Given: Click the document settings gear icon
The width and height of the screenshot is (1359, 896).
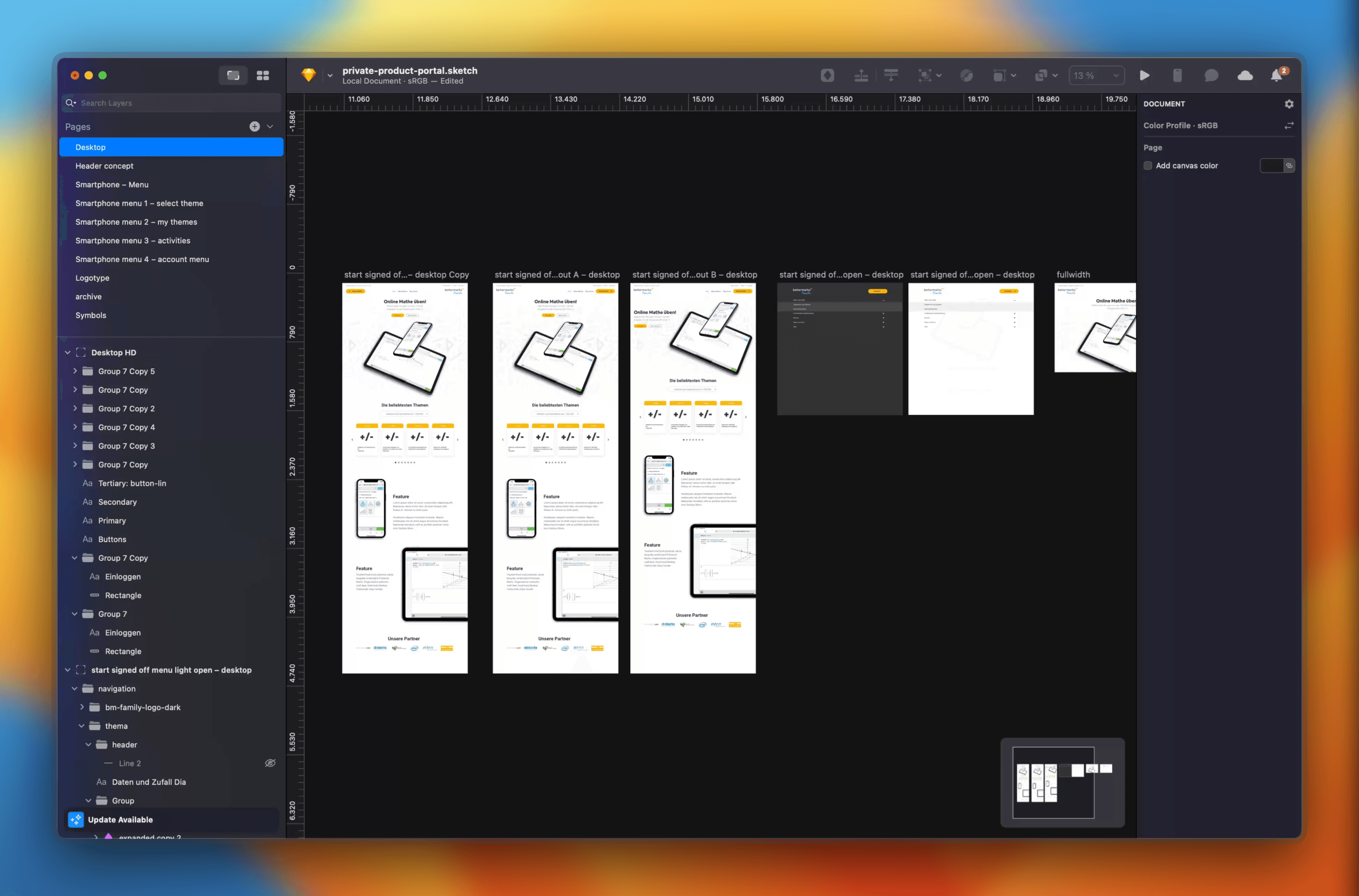Looking at the screenshot, I should (x=1289, y=104).
